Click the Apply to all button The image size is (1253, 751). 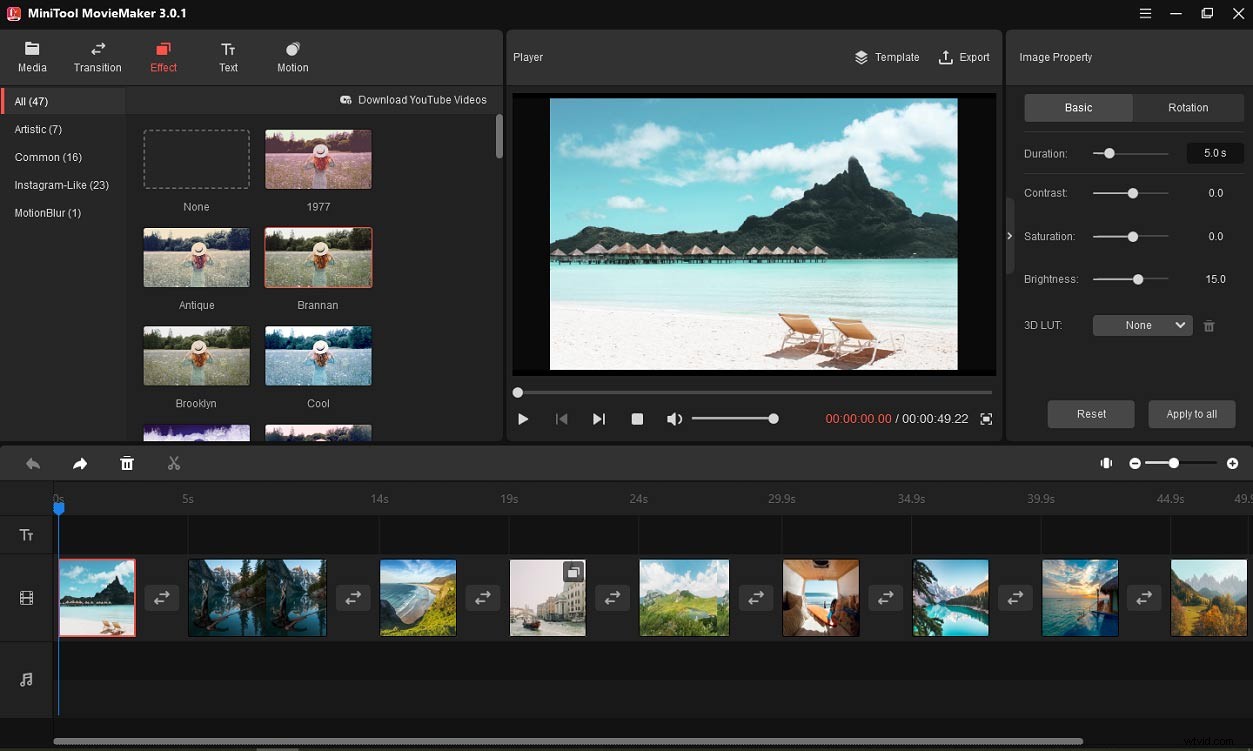tap(1191, 413)
